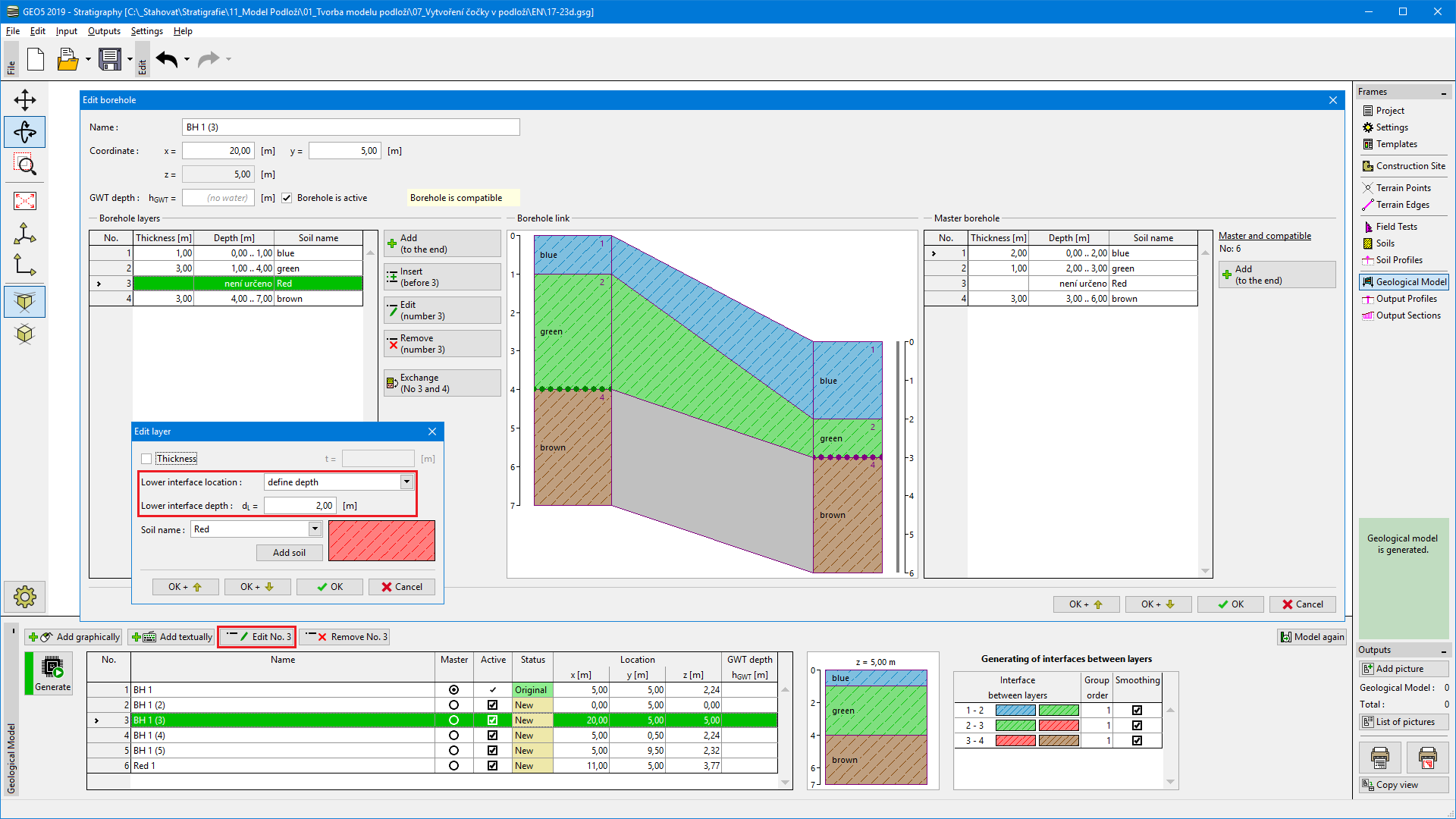
Task: Open the Settings menu
Action: [146, 31]
